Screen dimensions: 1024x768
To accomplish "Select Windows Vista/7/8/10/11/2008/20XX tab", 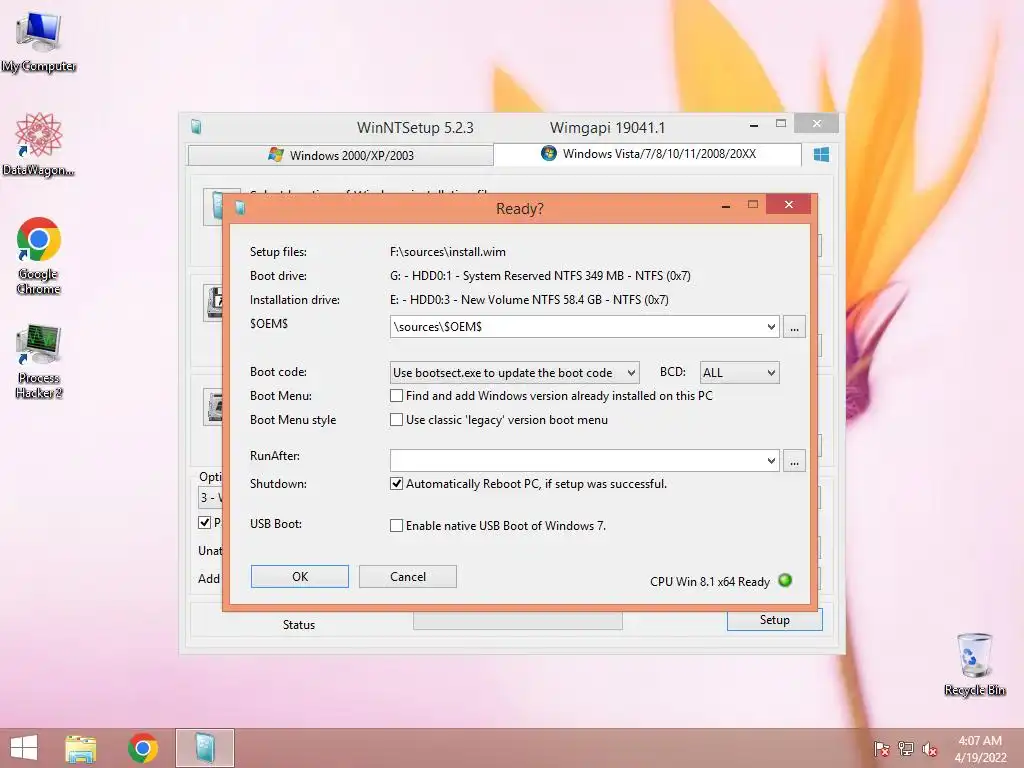I will click(648, 154).
